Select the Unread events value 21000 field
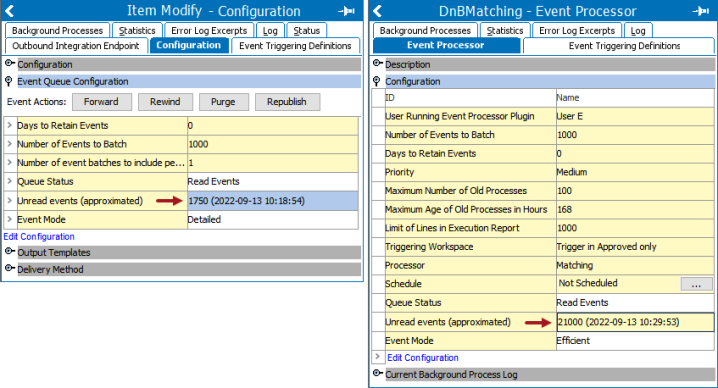 [635, 322]
